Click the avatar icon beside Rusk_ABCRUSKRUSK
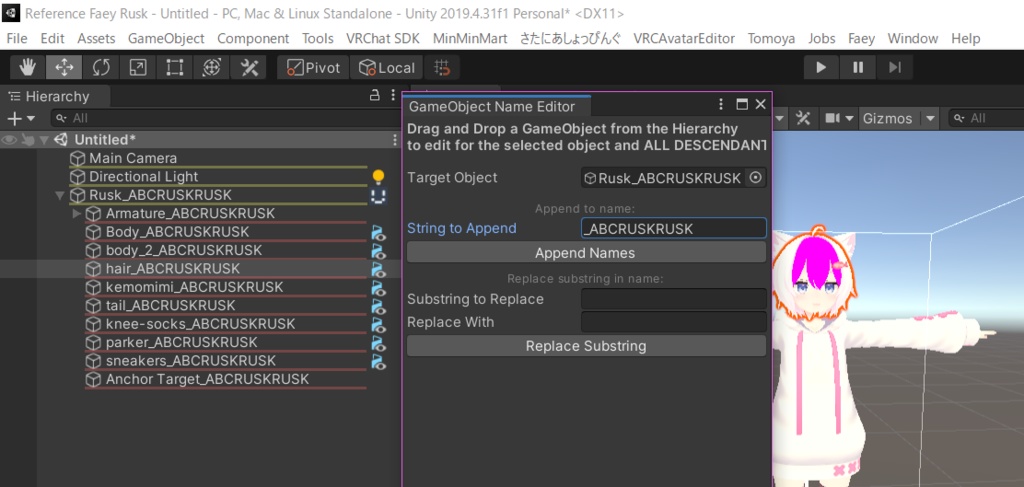Image resolution: width=1024 pixels, height=487 pixels. 378,195
